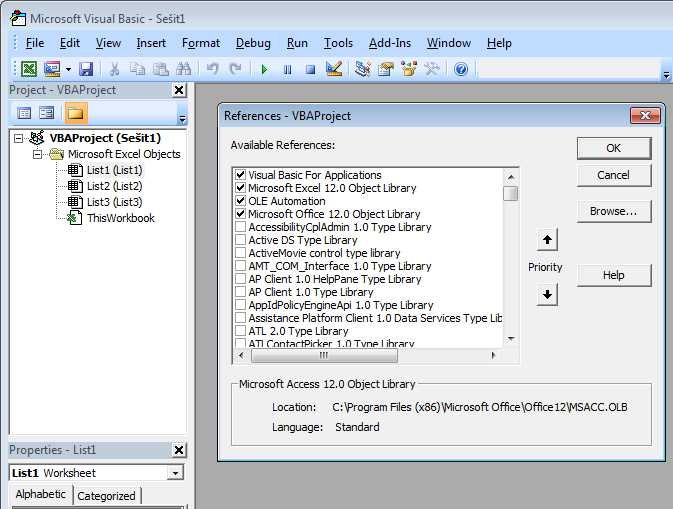Enable Active DS Type Library checkbox
Image resolution: width=673 pixels, height=509 pixels.
click(x=240, y=240)
